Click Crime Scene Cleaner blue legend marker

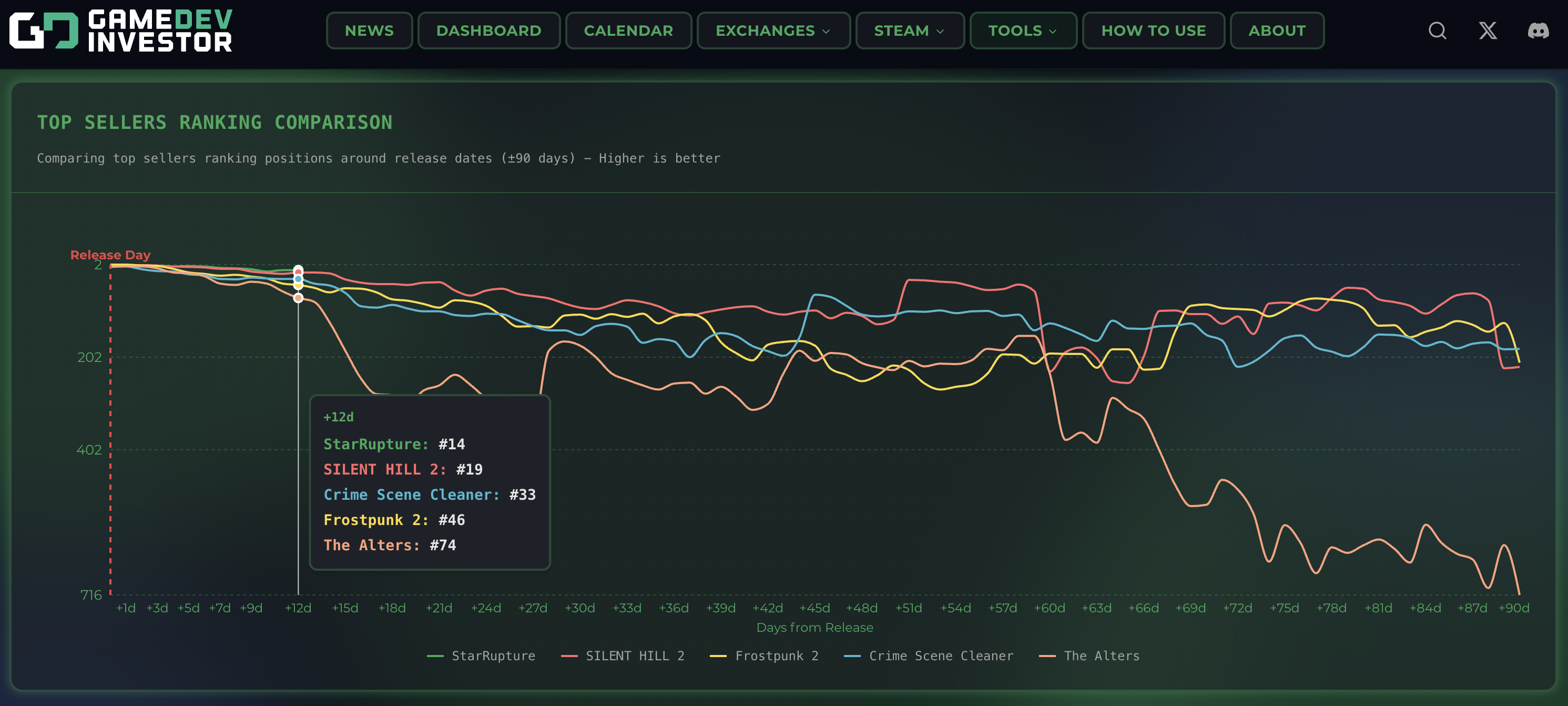(x=852, y=656)
